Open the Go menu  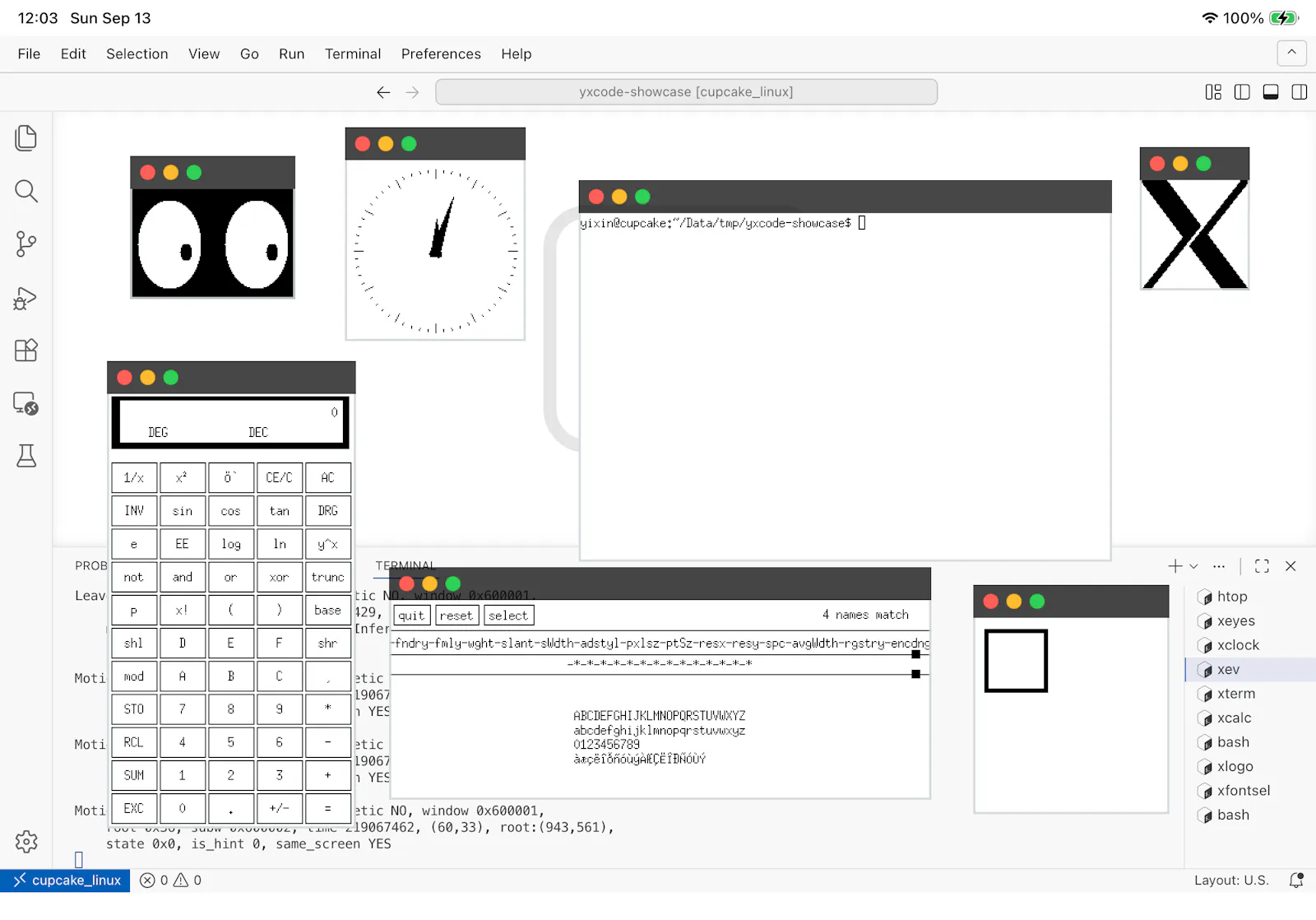[x=249, y=53]
